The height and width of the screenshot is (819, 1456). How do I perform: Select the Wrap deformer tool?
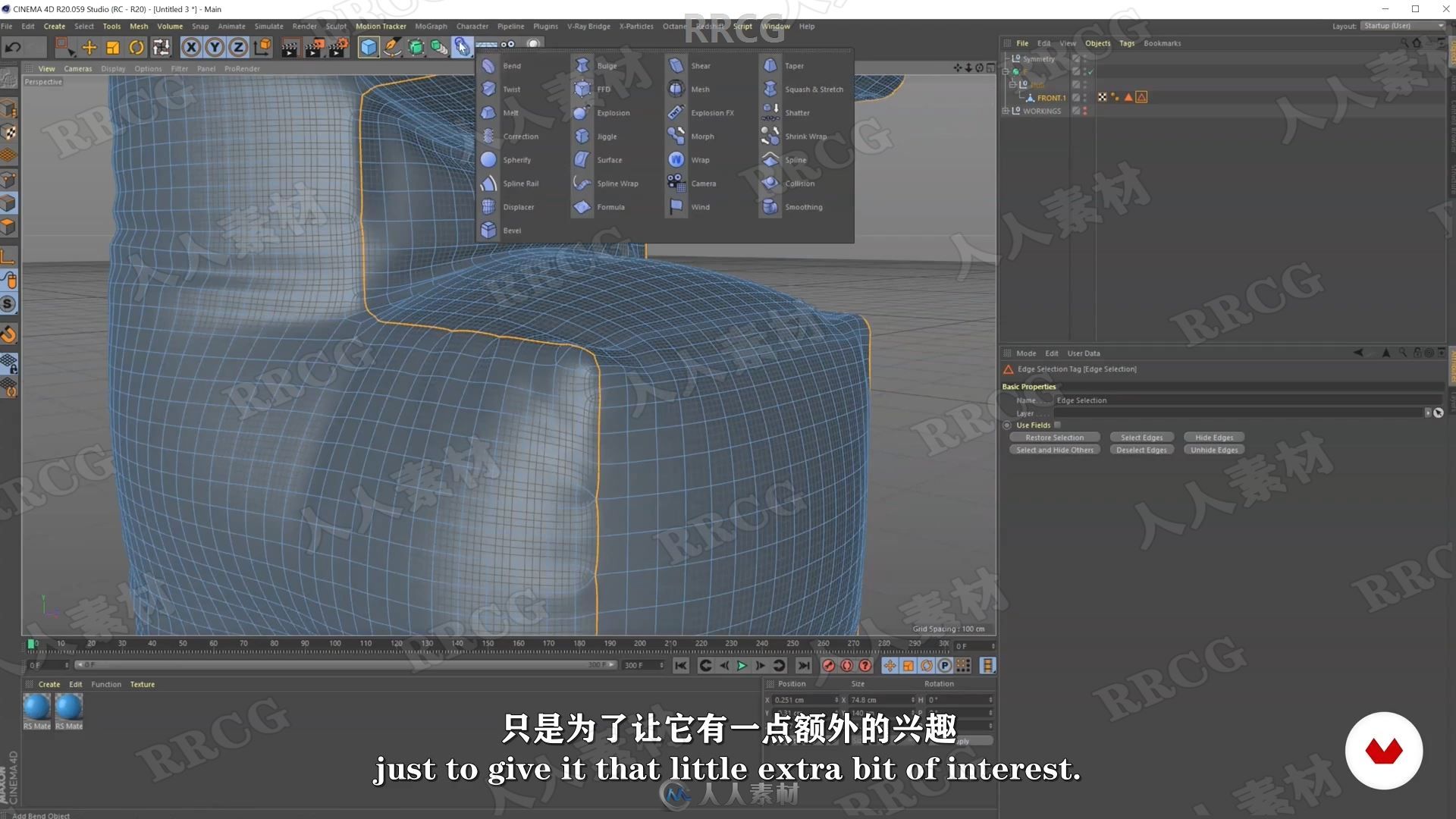[700, 159]
